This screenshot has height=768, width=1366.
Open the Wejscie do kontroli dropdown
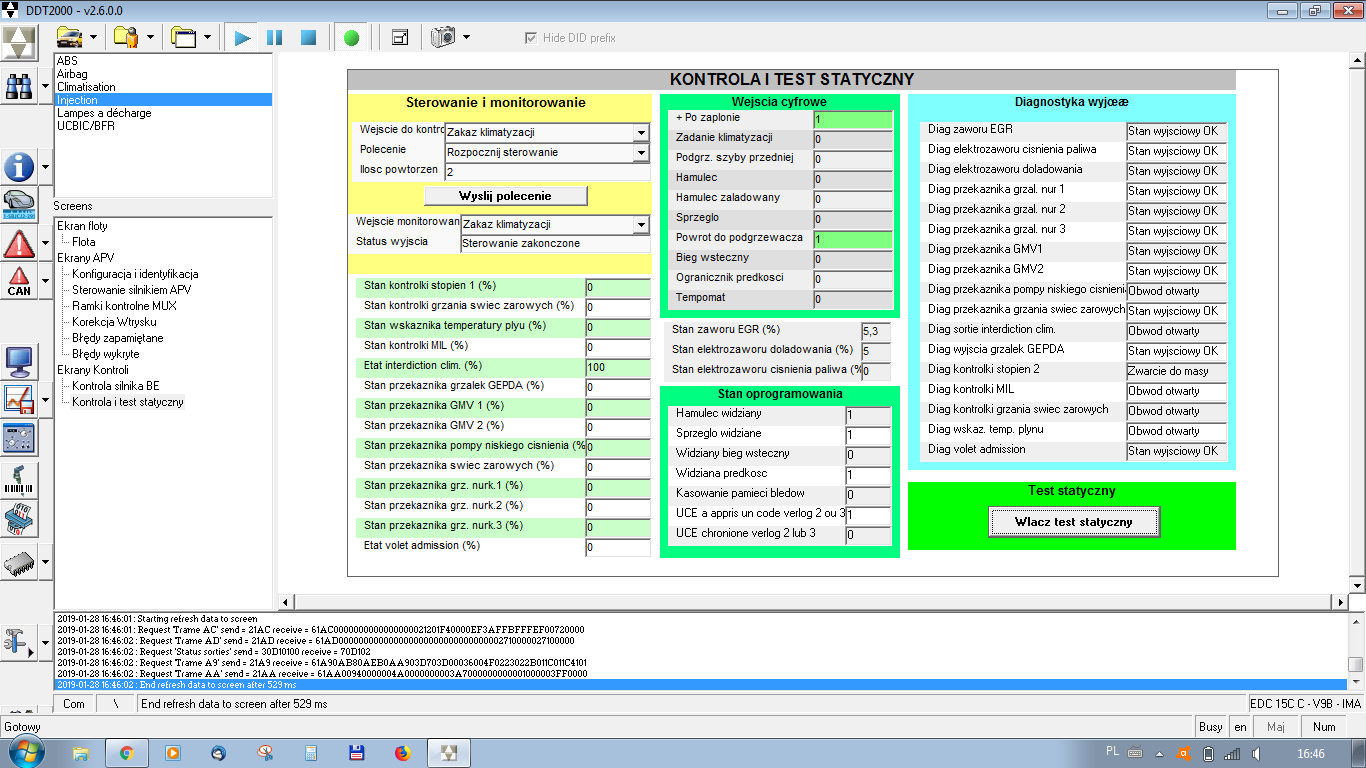[x=641, y=133]
